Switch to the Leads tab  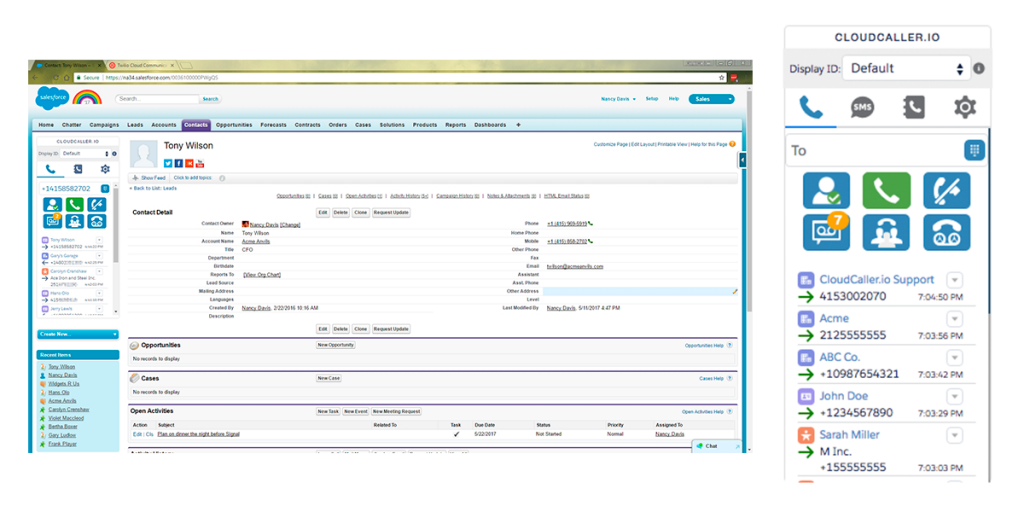pos(135,125)
